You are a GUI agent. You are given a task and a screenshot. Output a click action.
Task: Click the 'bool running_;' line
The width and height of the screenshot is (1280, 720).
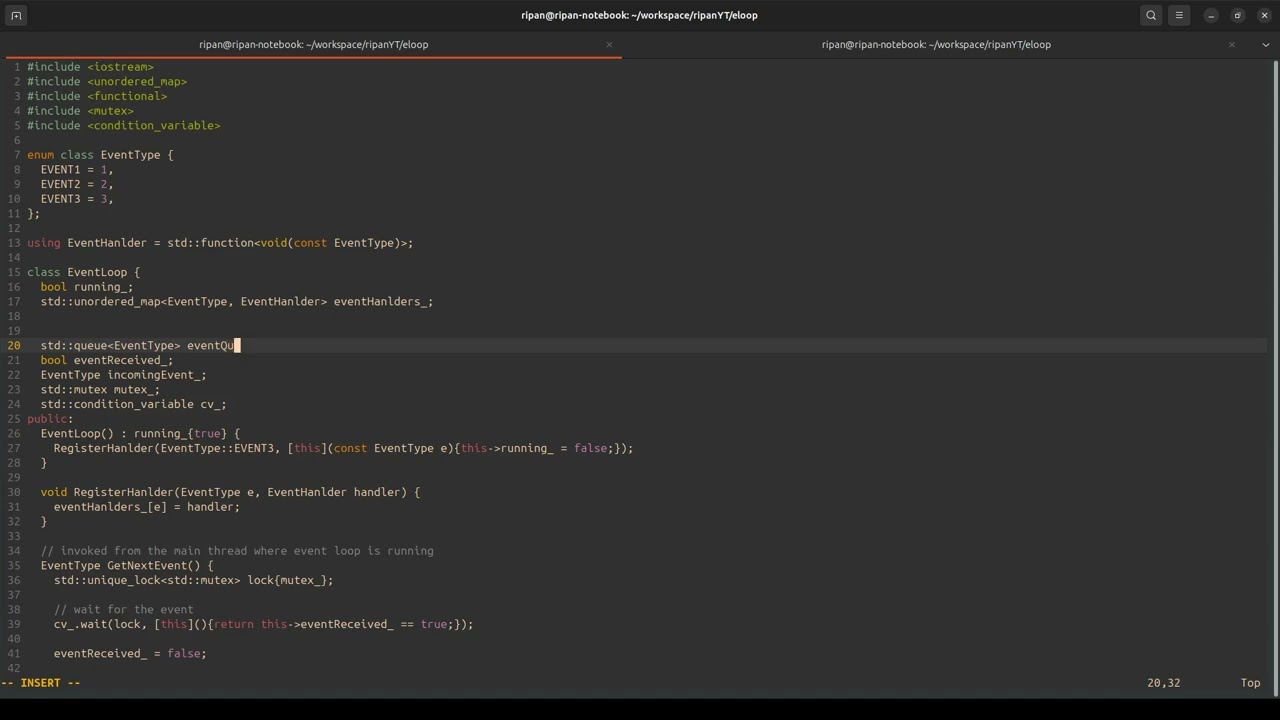click(87, 287)
